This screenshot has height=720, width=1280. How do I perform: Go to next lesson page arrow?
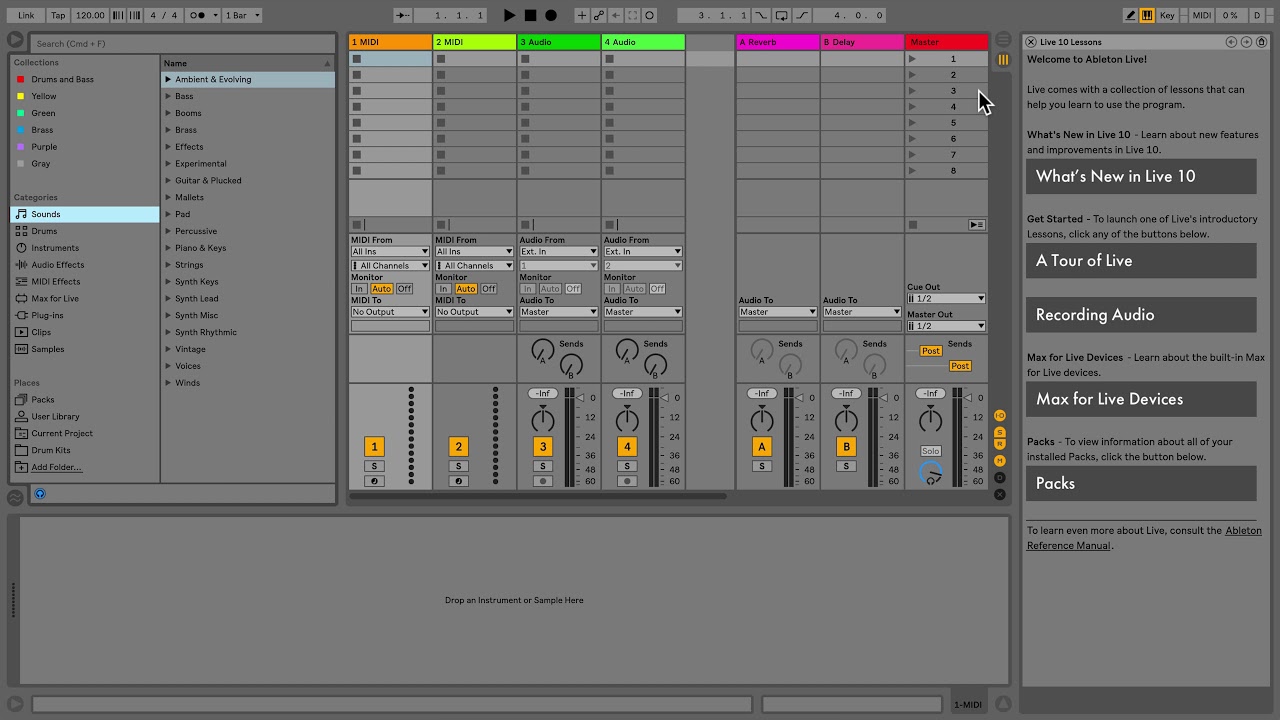click(x=1246, y=42)
